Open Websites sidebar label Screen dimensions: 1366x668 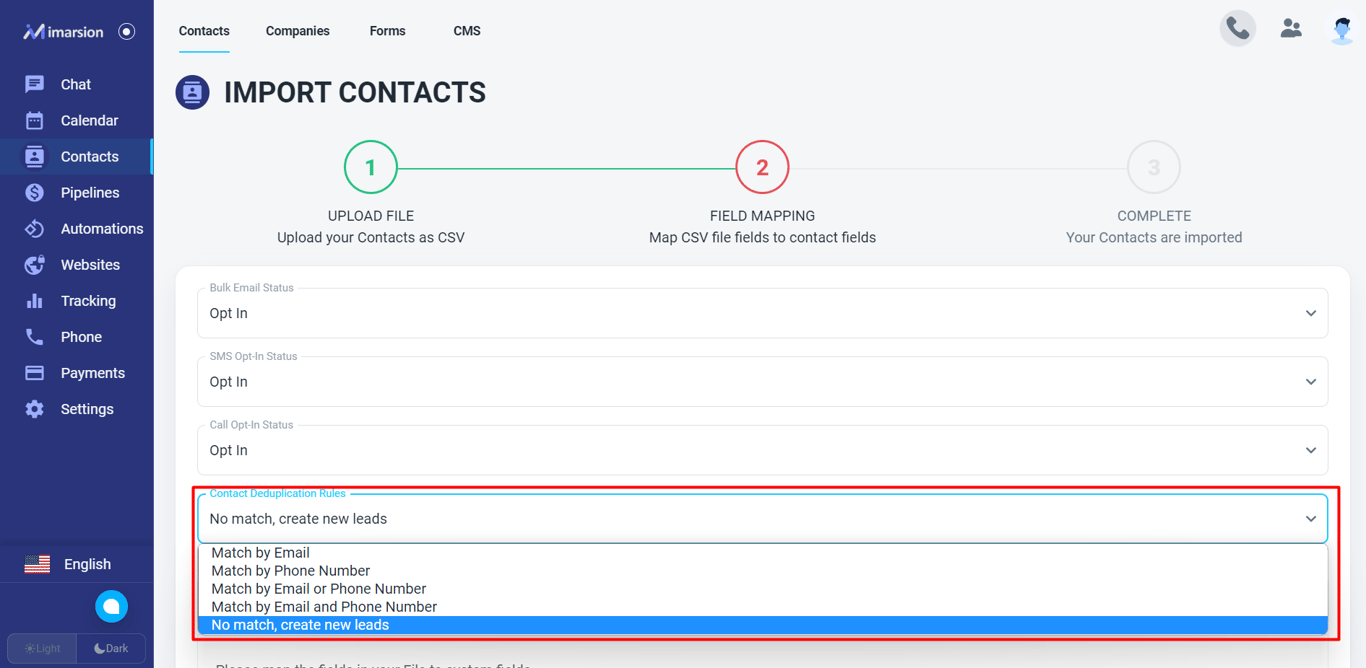click(90, 264)
